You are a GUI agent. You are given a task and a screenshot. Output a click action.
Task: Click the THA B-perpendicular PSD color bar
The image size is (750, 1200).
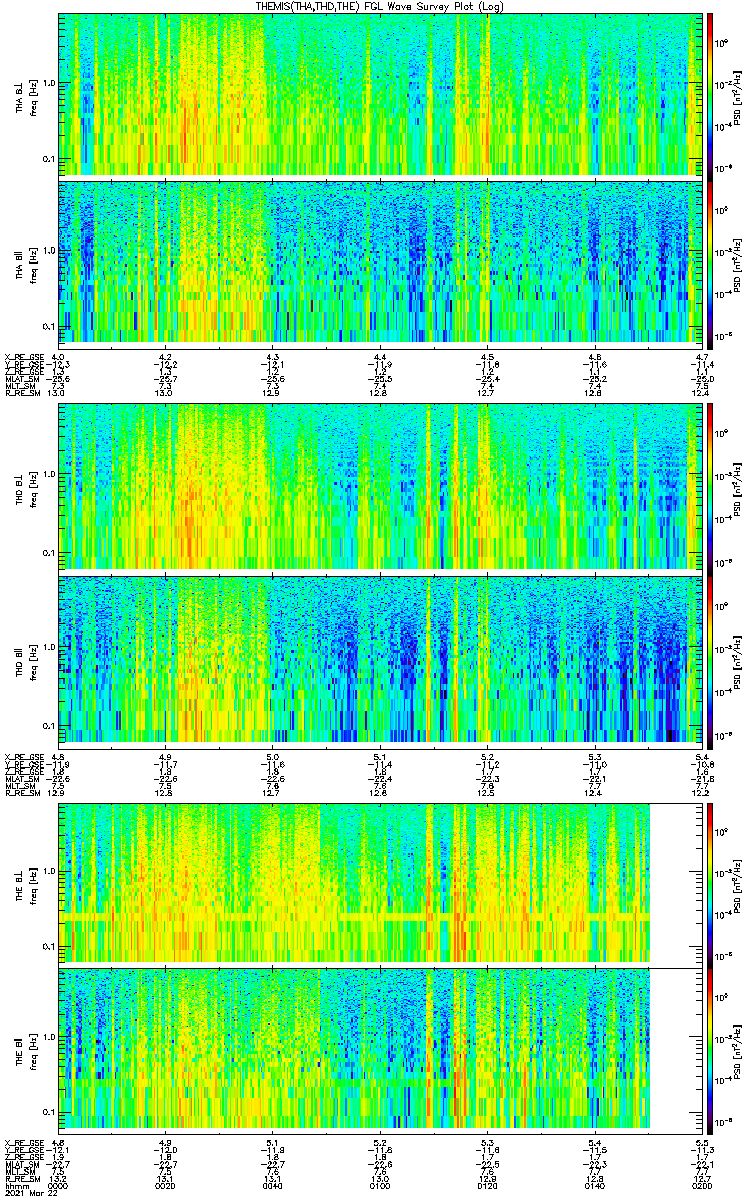coord(710,95)
